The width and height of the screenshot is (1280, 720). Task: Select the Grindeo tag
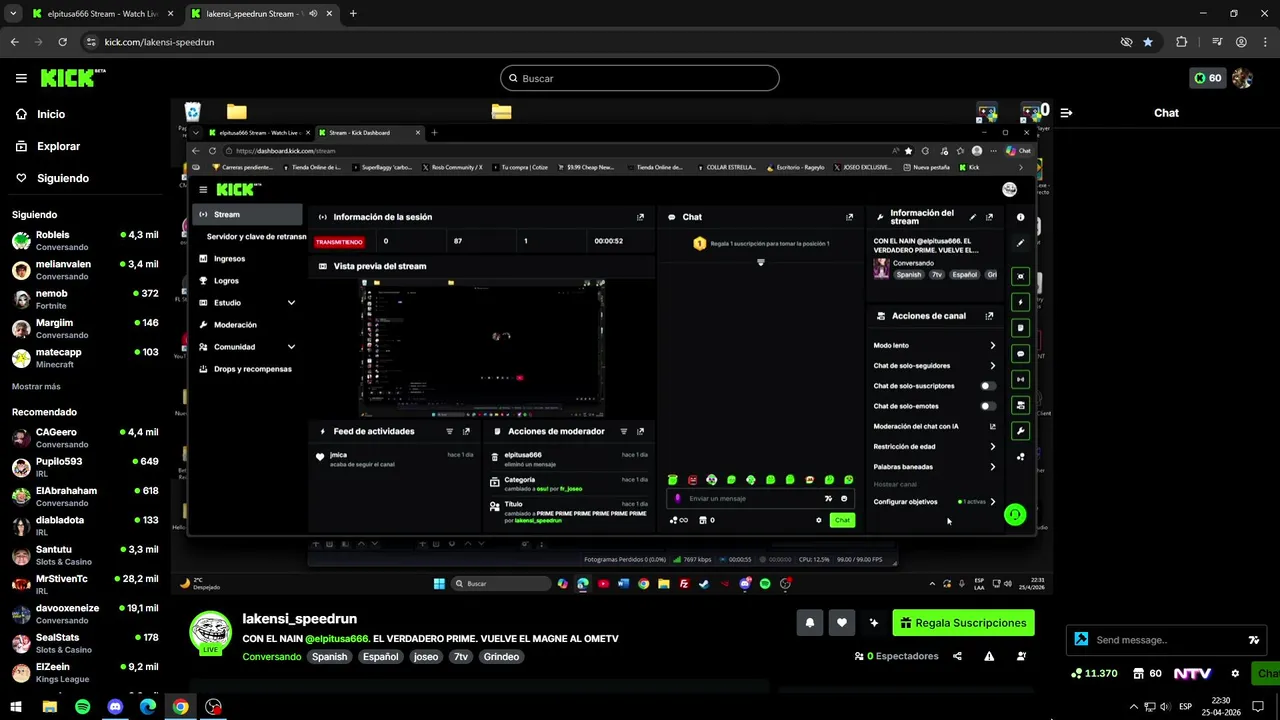pyautogui.click(x=501, y=657)
